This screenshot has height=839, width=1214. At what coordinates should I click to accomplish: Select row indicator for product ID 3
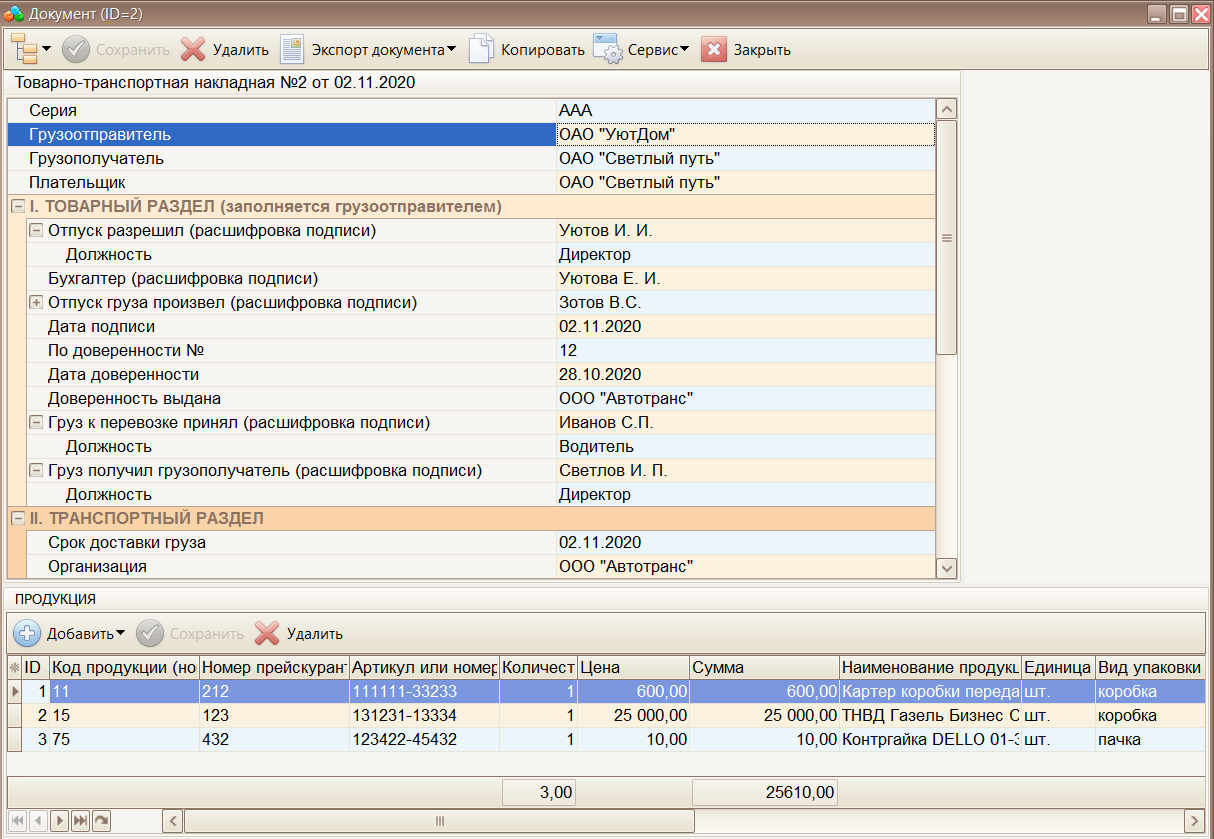pos(14,739)
